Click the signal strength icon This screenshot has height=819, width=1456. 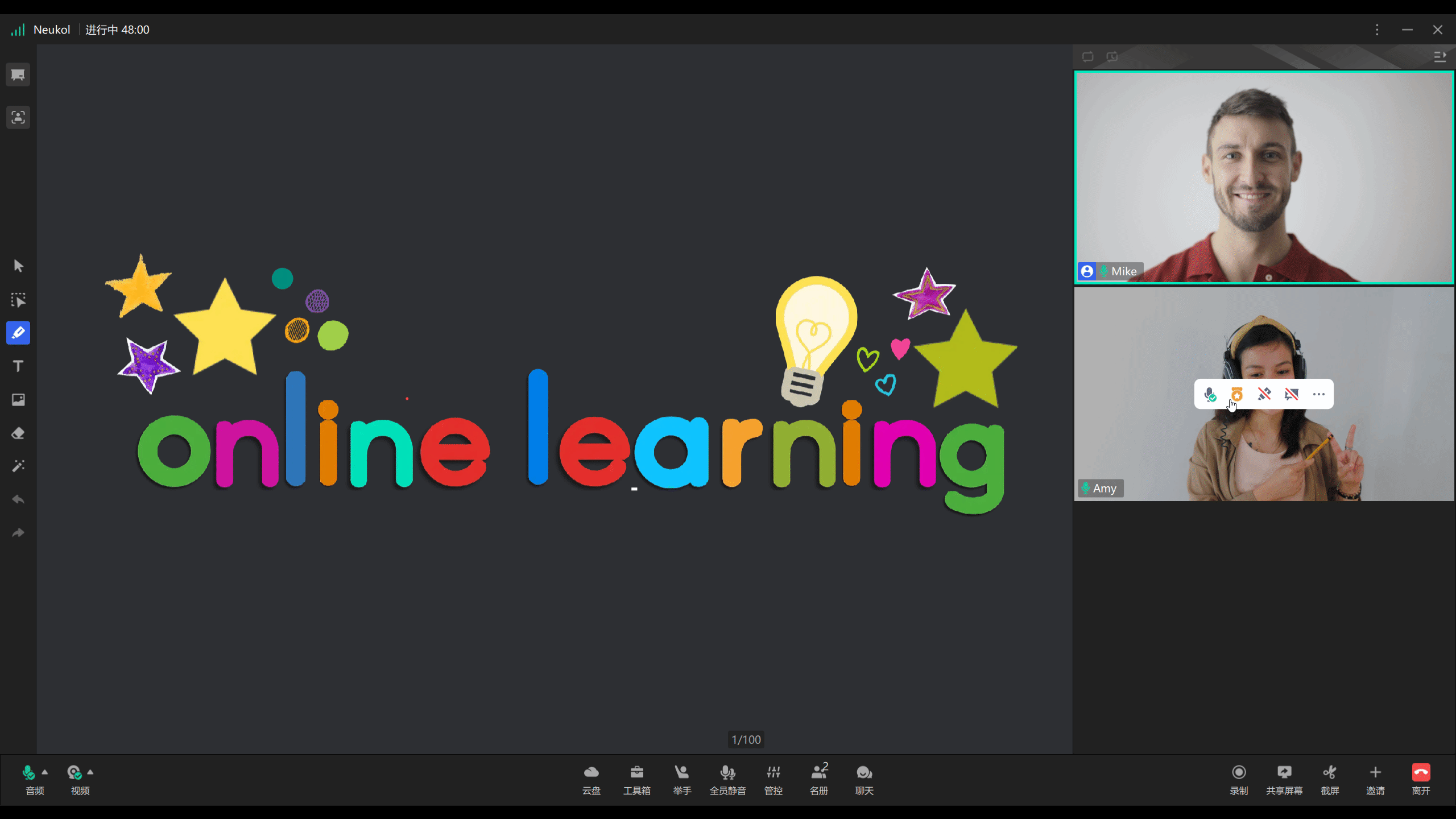(18, 30)
